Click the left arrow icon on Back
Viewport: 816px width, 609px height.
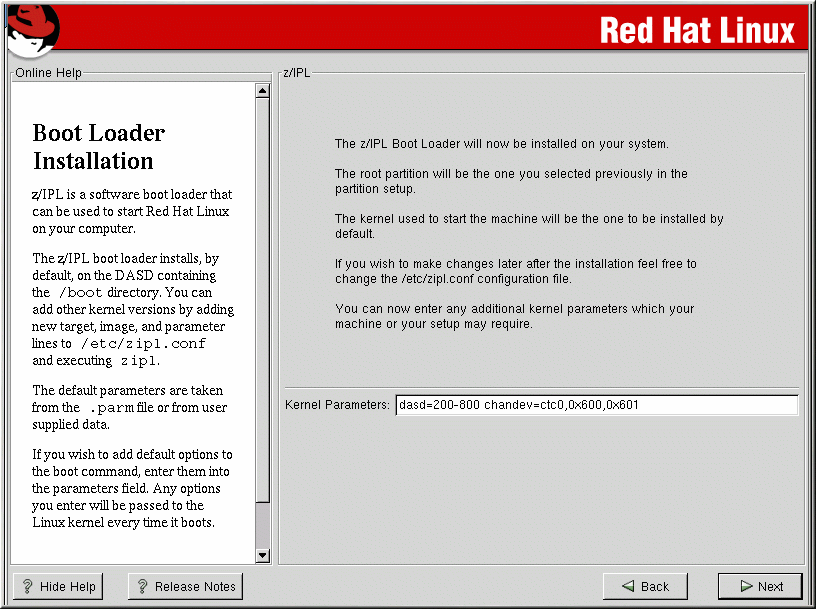tap(627, 587)
